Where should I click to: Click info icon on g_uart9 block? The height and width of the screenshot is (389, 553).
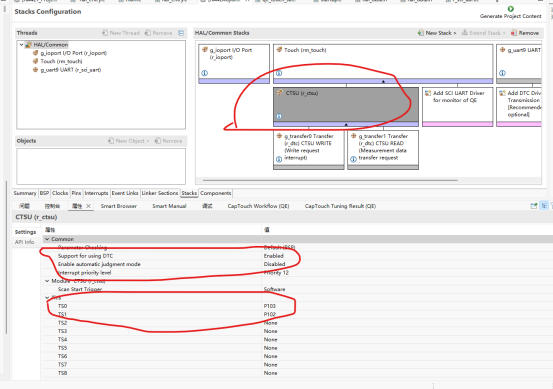click(x=502, y=73)
